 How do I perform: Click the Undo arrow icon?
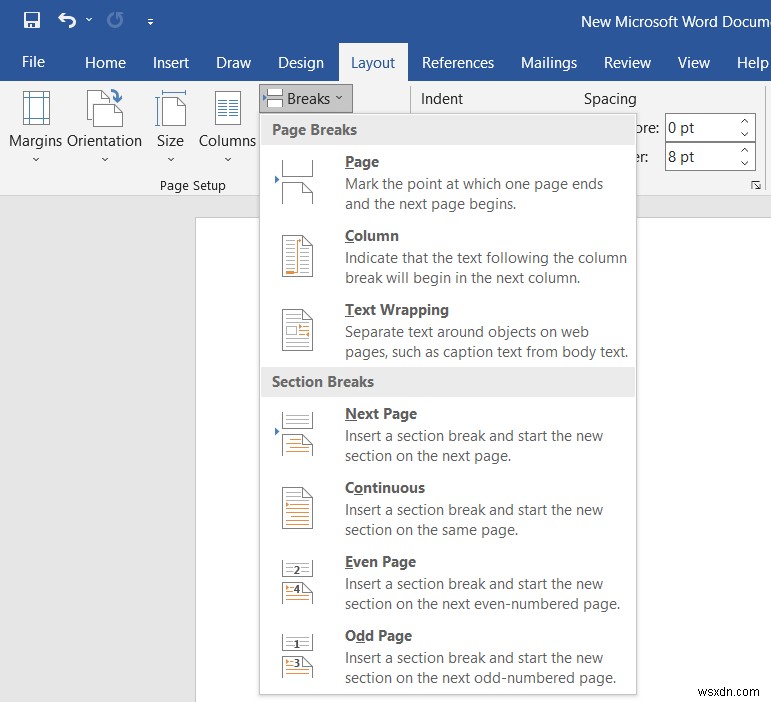click(67, 20)
